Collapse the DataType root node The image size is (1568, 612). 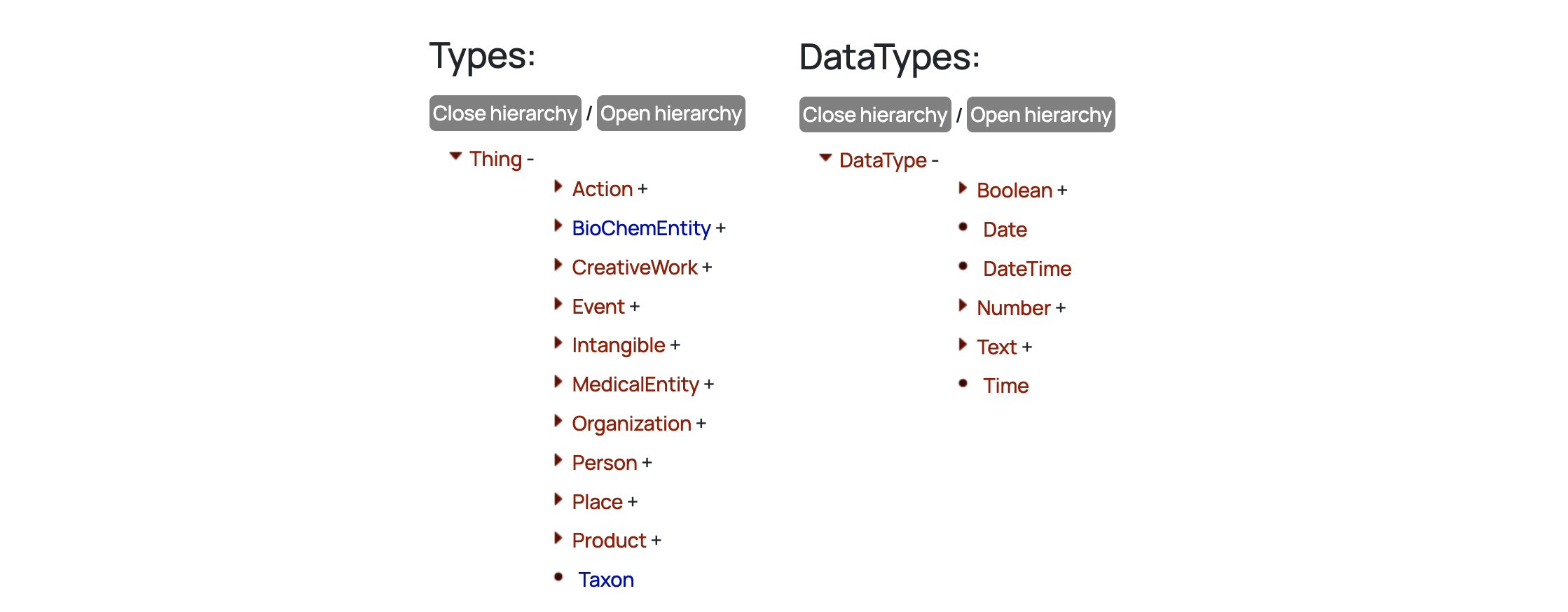point(825,158)
